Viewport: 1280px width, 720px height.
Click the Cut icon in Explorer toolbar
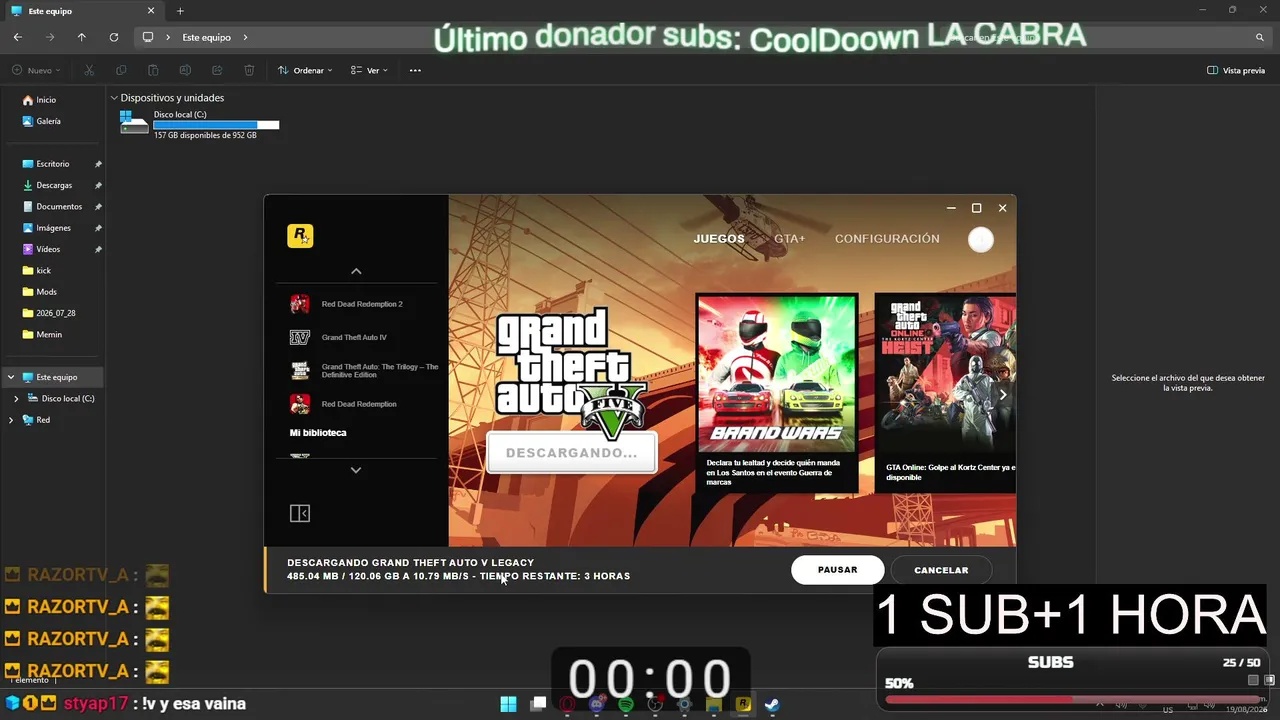point(89,70)
